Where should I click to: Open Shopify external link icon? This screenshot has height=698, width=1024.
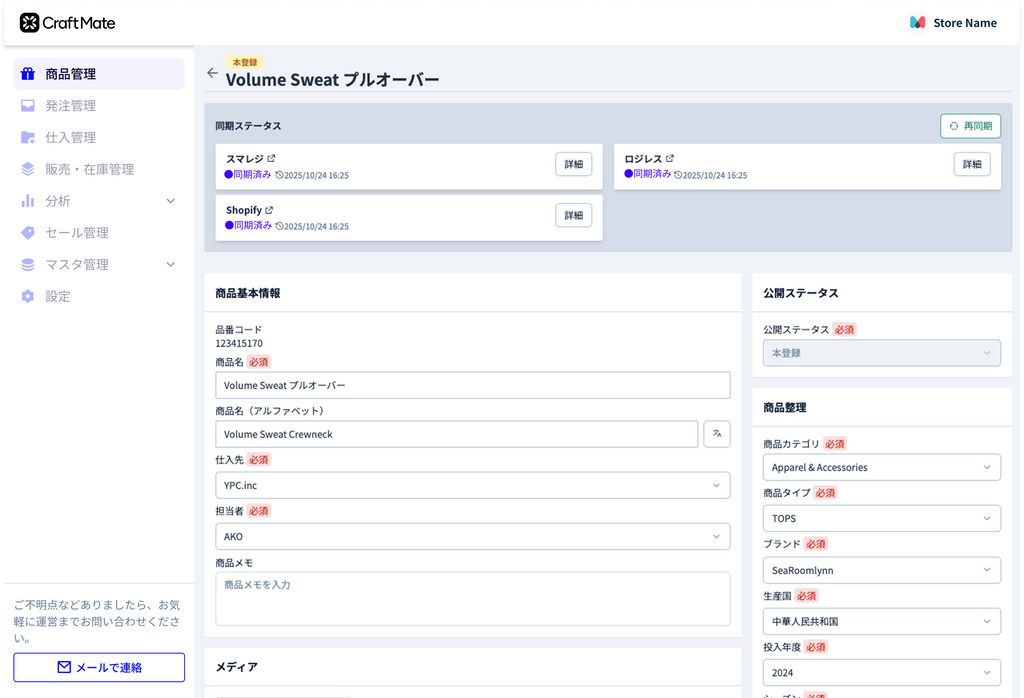click(269, 211)
